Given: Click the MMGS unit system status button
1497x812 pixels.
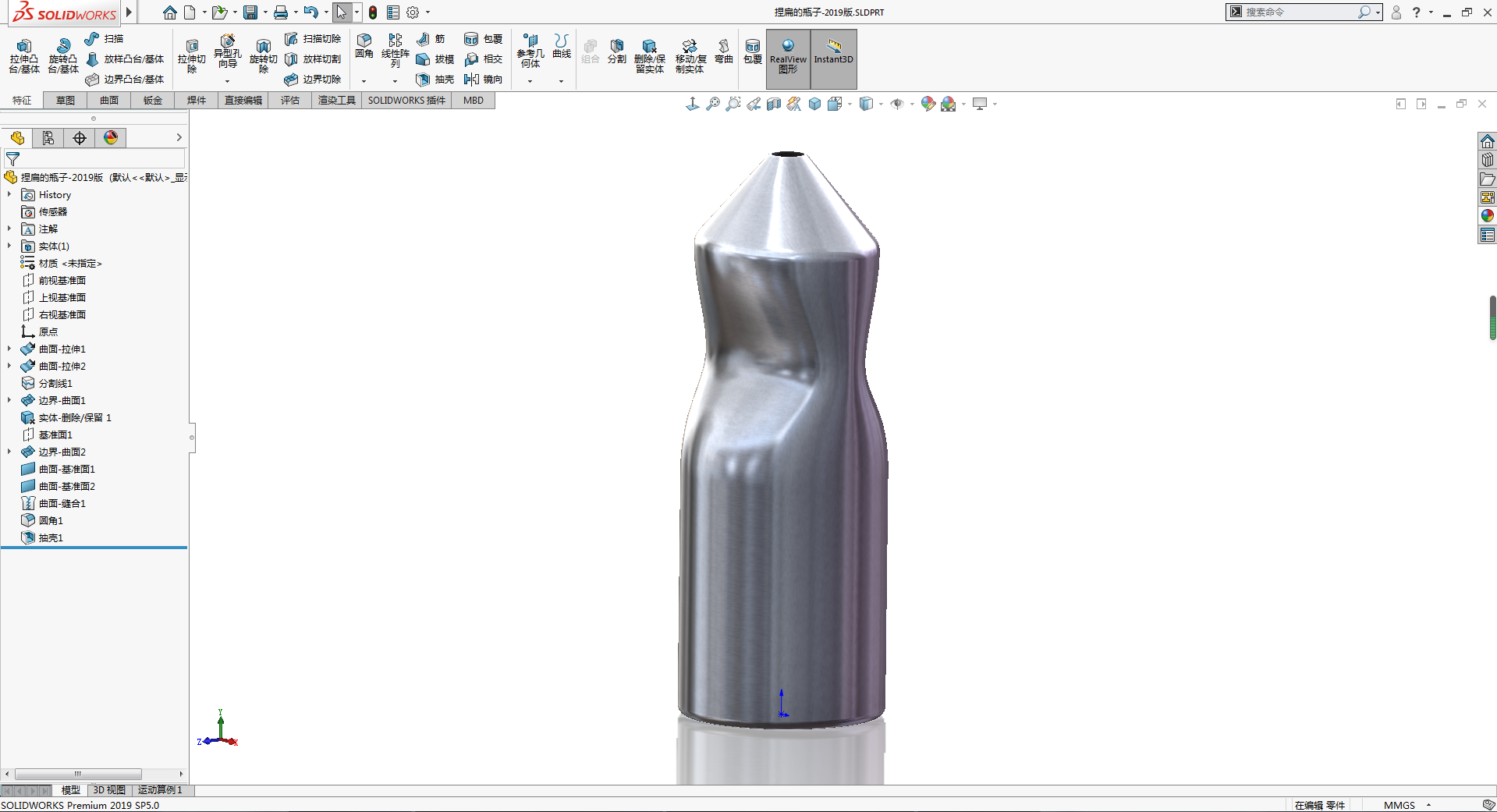Looking at the screenshot, I should coord(1399,805).
